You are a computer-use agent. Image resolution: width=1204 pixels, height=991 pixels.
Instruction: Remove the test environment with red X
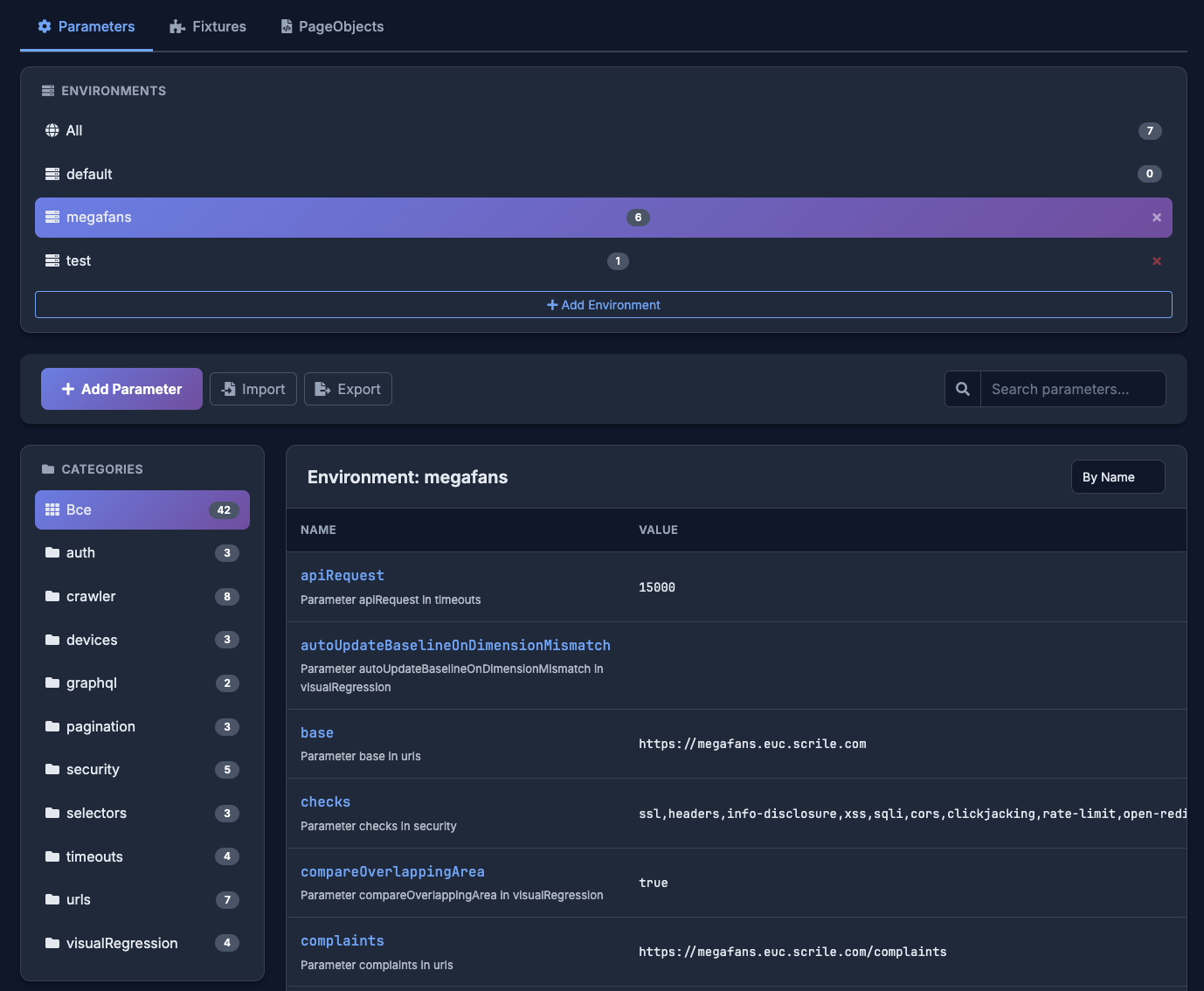tap(1156, 261)
